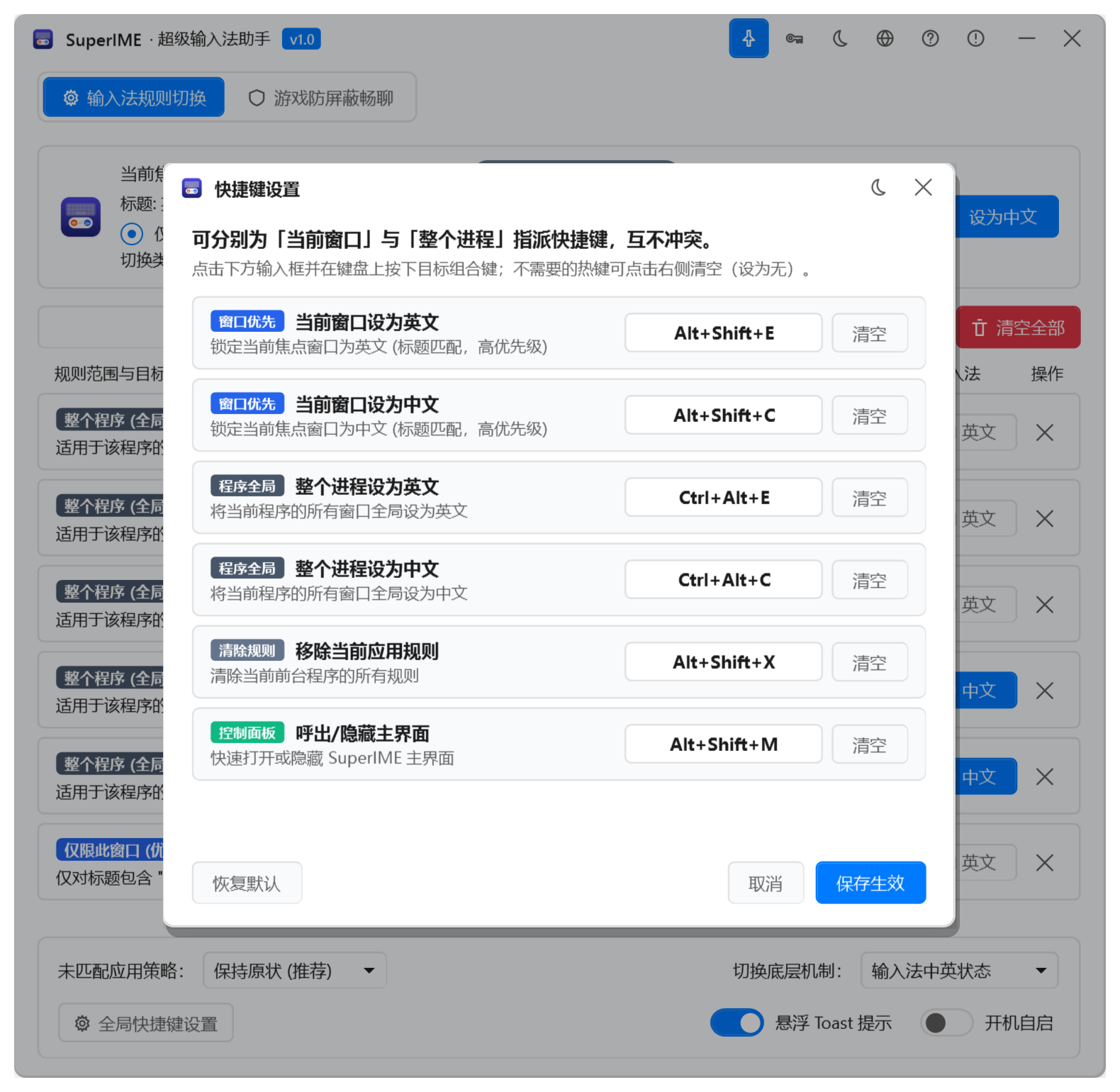
Task: Open the 游戏防屏蔽畅聊 tab
Action: coord(321,97)
